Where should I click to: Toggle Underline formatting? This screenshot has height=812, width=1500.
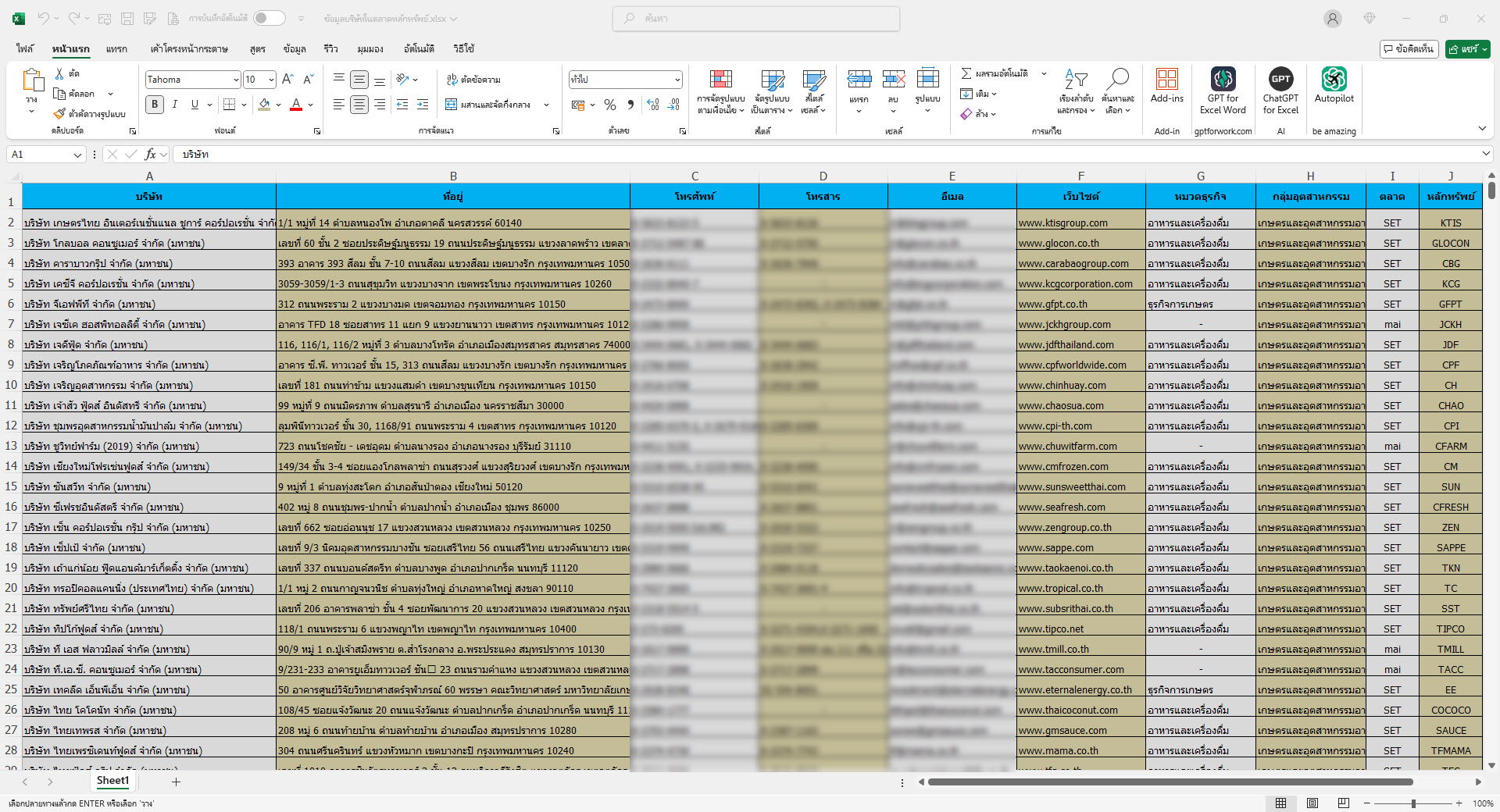[195, 105]
